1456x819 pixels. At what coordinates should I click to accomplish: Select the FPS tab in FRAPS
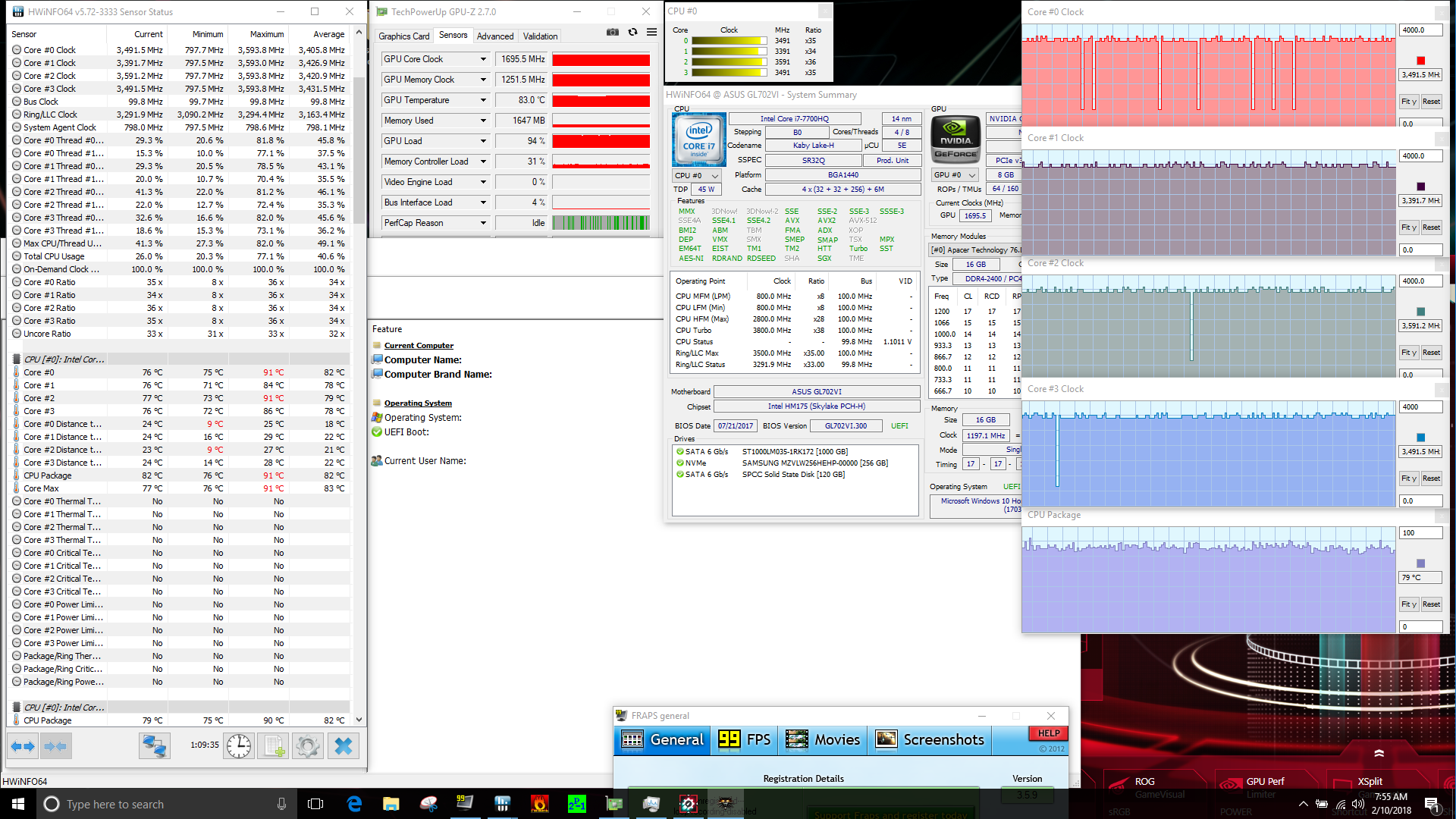745,739
